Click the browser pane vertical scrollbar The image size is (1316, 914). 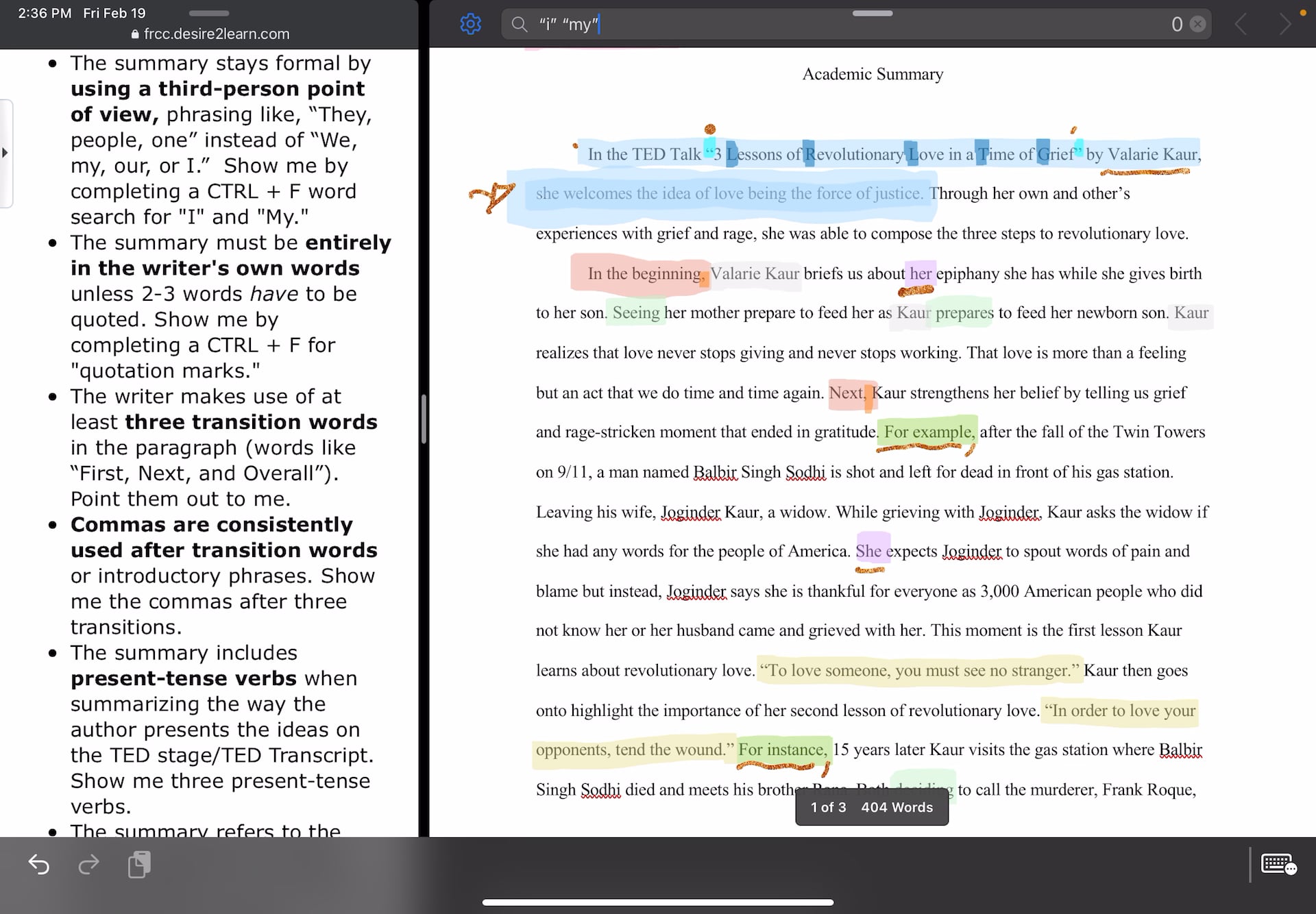tap(424, 419)
